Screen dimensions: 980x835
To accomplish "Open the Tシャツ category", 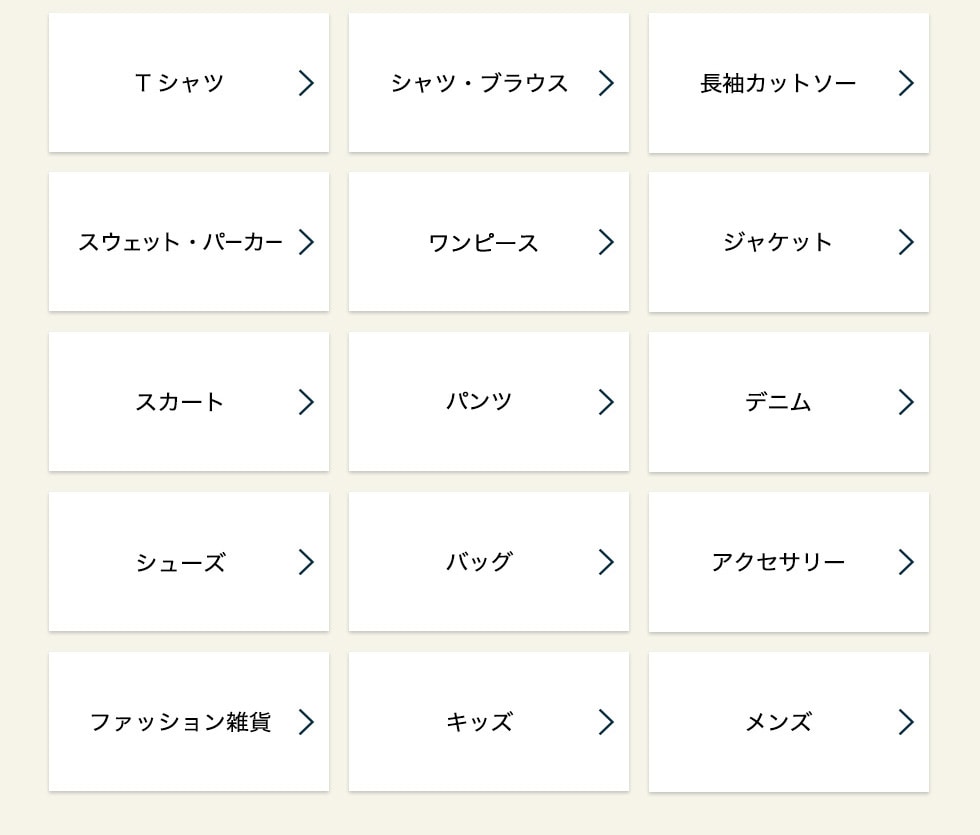I will pos(180,83).
